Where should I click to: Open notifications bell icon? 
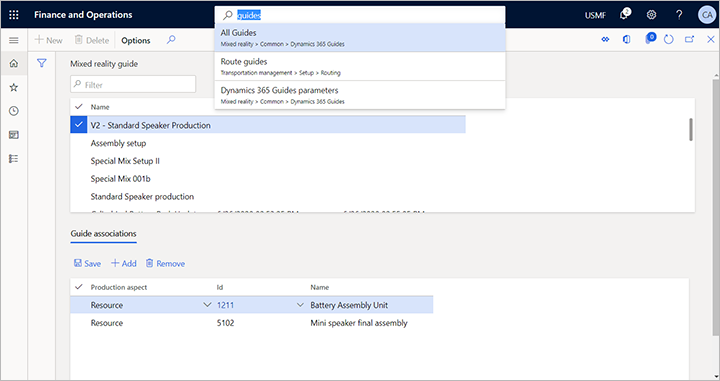(625, 14)
